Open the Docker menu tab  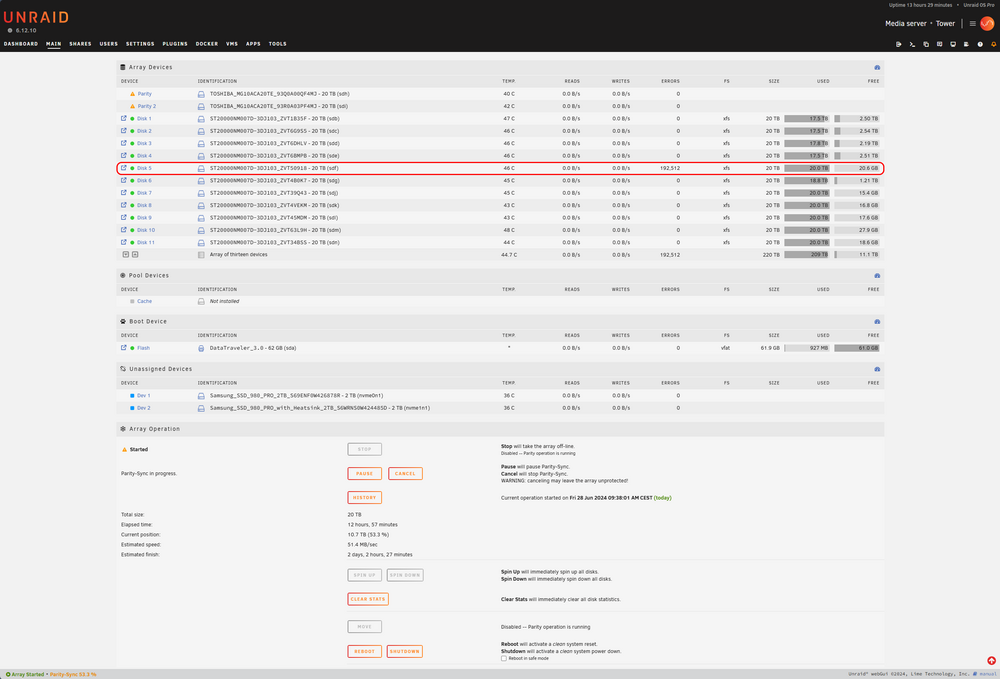[x=207, y=44]
